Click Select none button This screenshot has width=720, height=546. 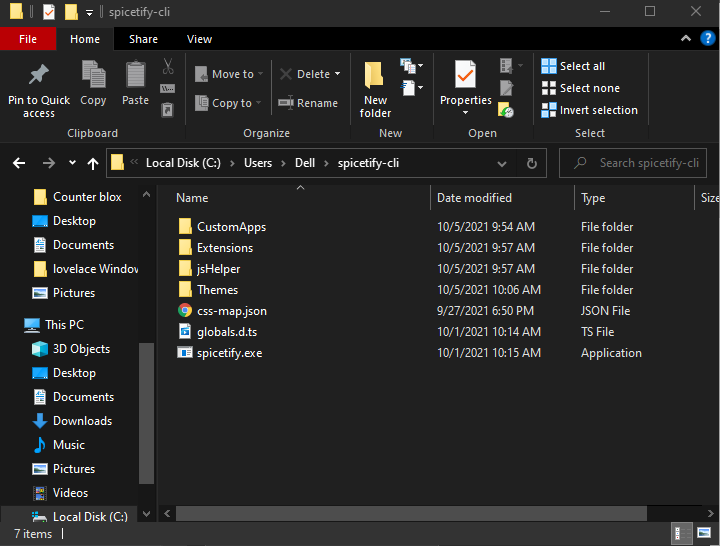[580, 88]
